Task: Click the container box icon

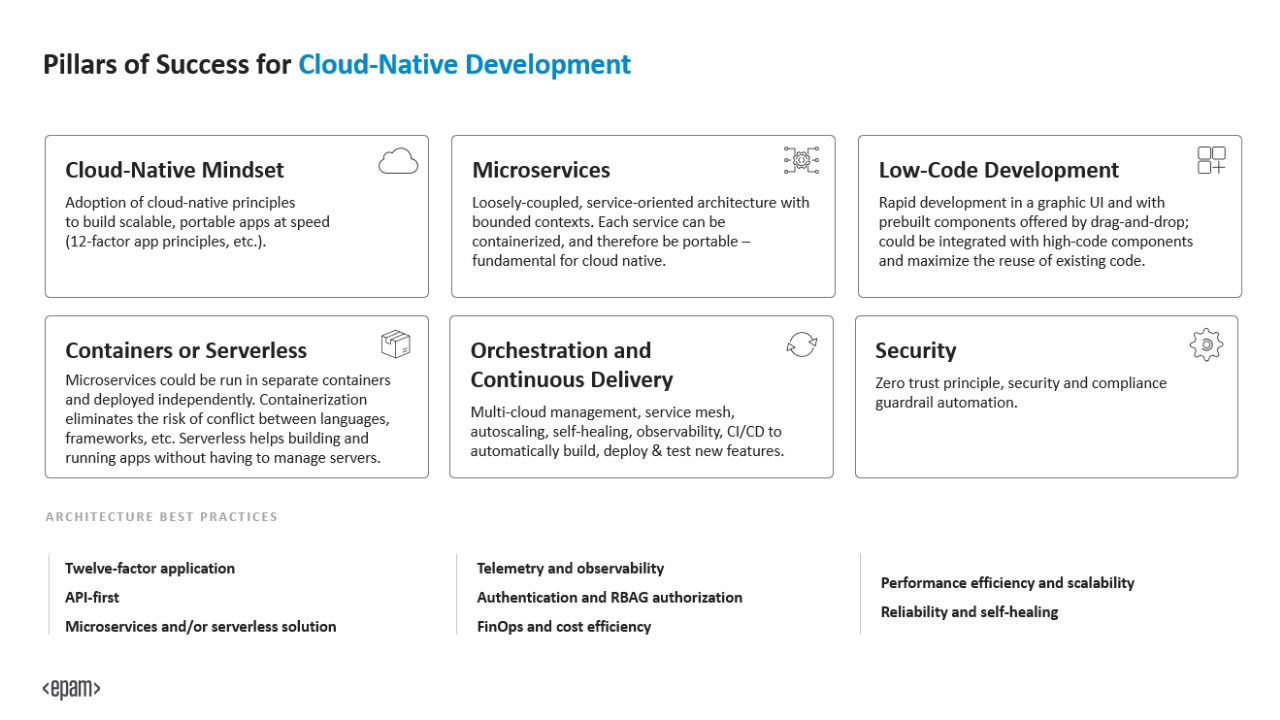Action: (396, 344)
